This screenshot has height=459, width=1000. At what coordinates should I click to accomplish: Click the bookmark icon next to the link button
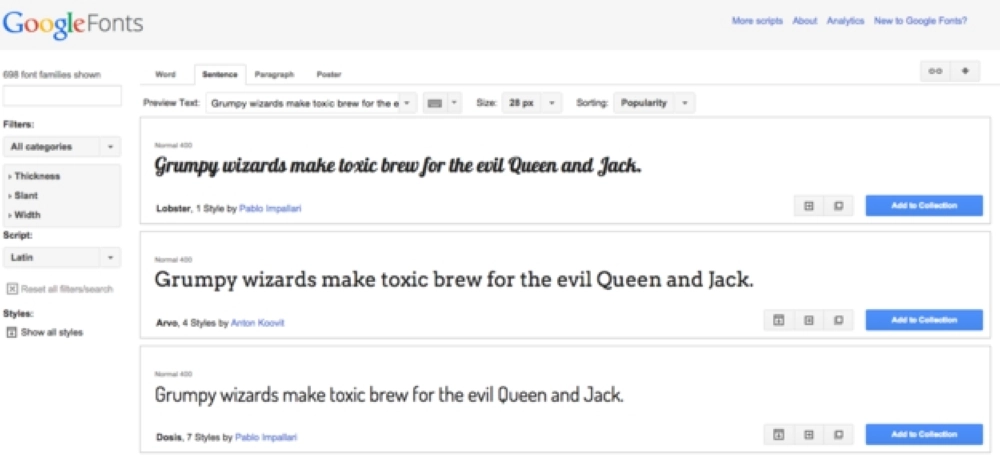point(965,71)
